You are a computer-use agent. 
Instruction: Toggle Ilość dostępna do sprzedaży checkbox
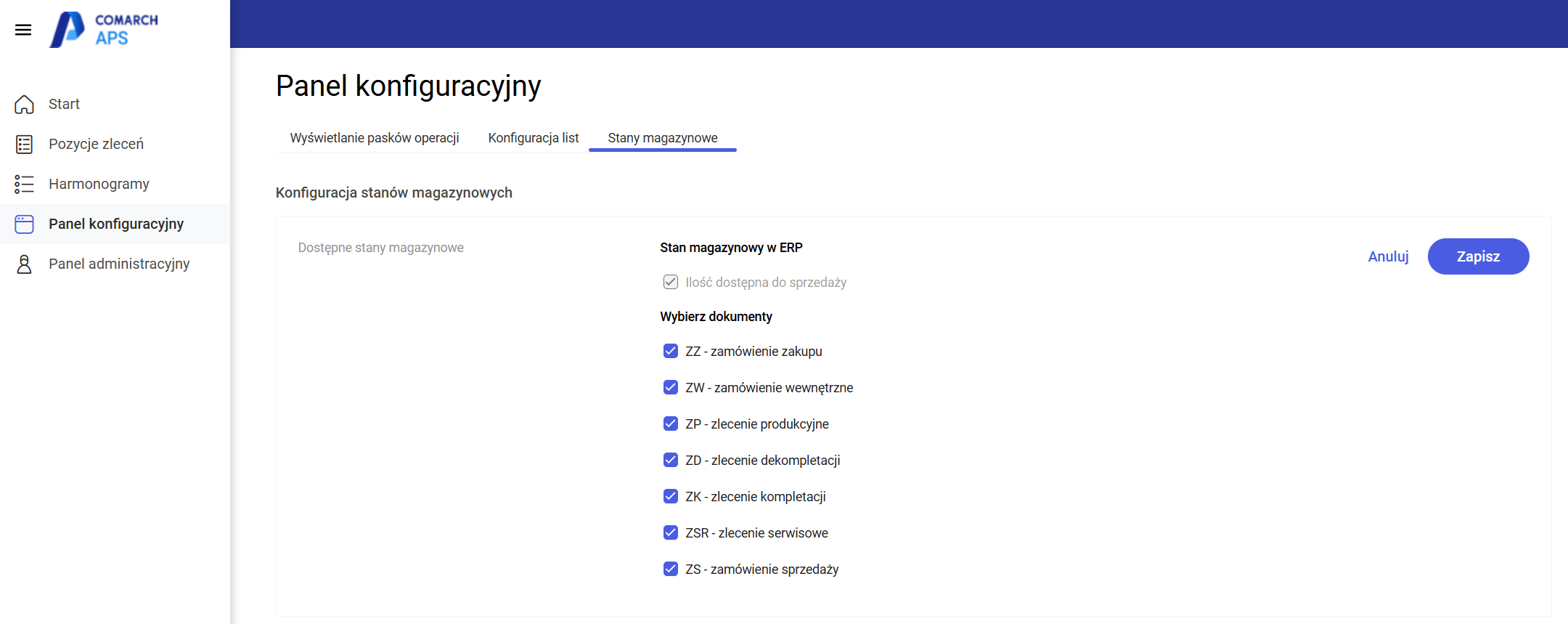(x=671, y=282)
